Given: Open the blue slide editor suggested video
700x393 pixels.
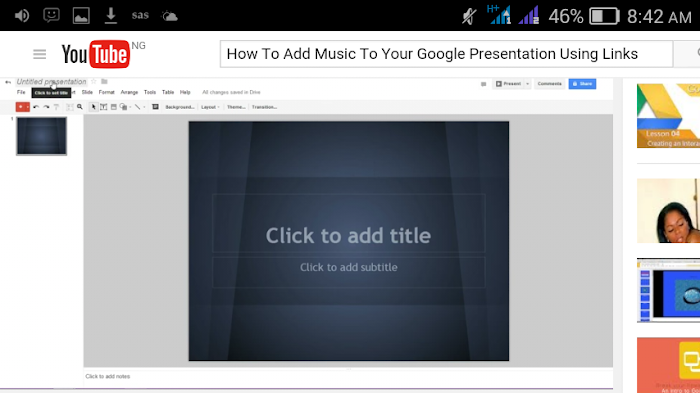Looking at the screenshot, I should tap(668, 290).
